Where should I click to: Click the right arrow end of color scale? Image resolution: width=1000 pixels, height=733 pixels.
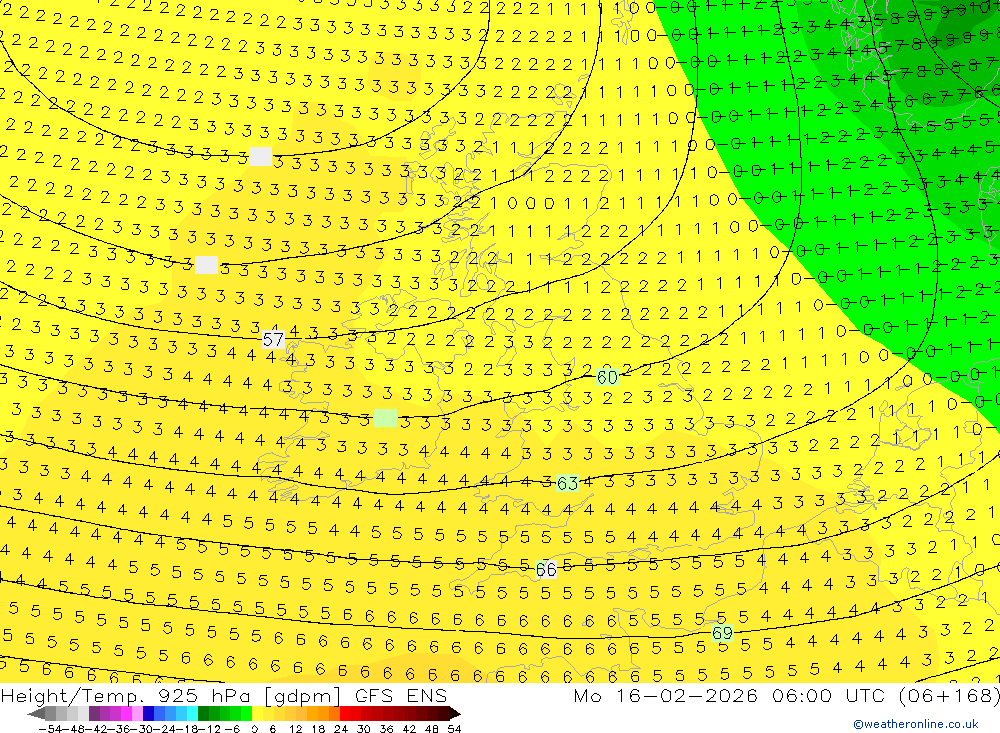pyautogui.click(x=455, y=713)
